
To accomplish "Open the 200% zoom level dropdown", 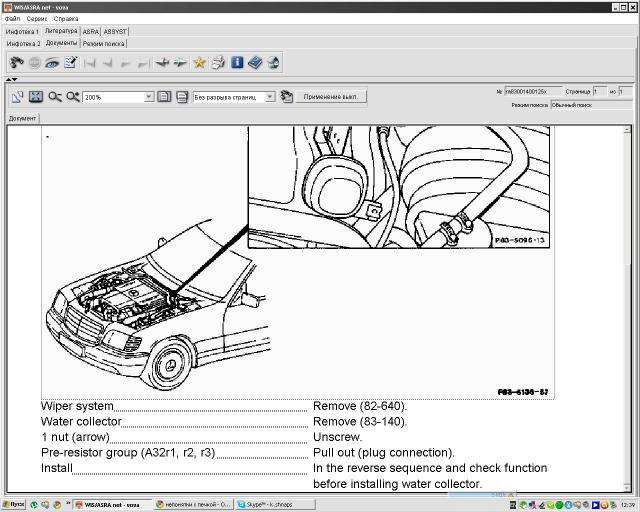I will pyautogui.click(x=149, y=97).
